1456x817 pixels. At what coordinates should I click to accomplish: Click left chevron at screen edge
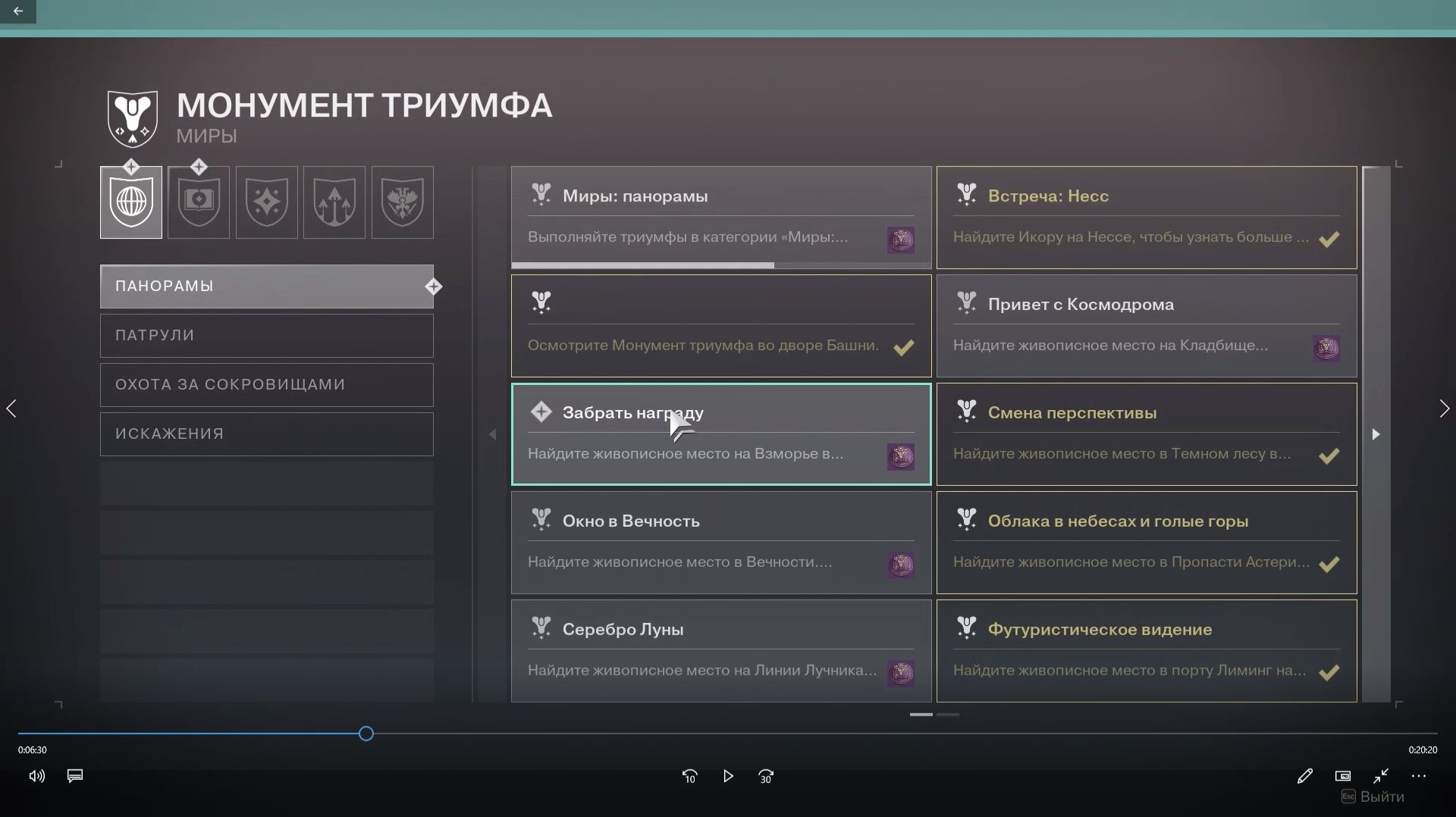coord(11,409)
